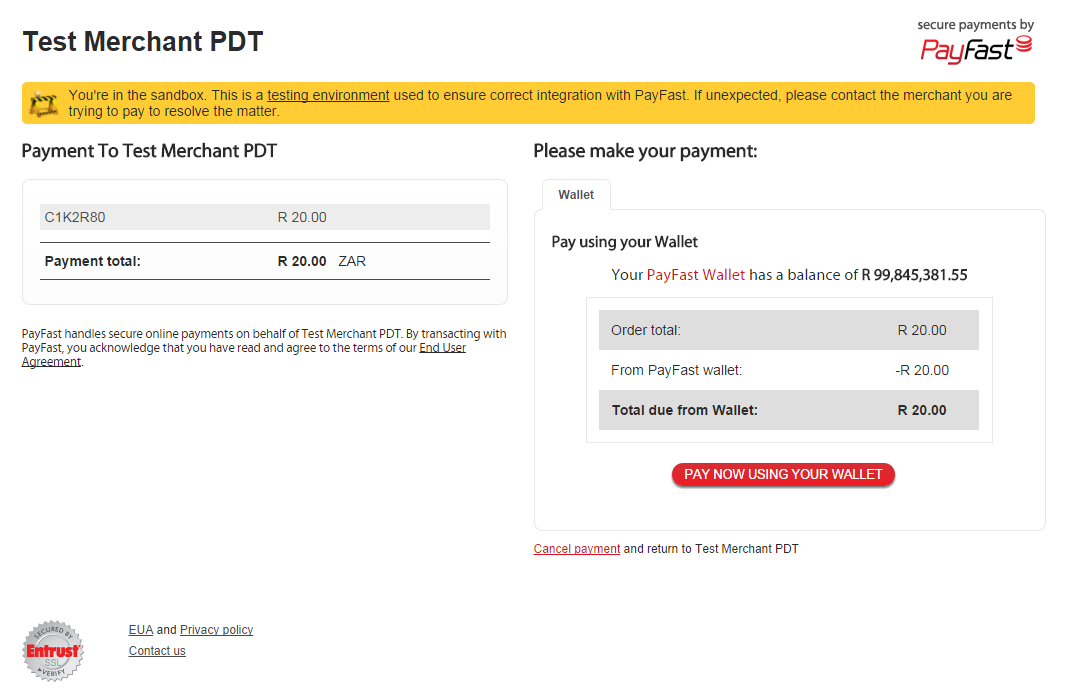Click the Contact us link
The image size is (1084, 691).
(157, 650)
